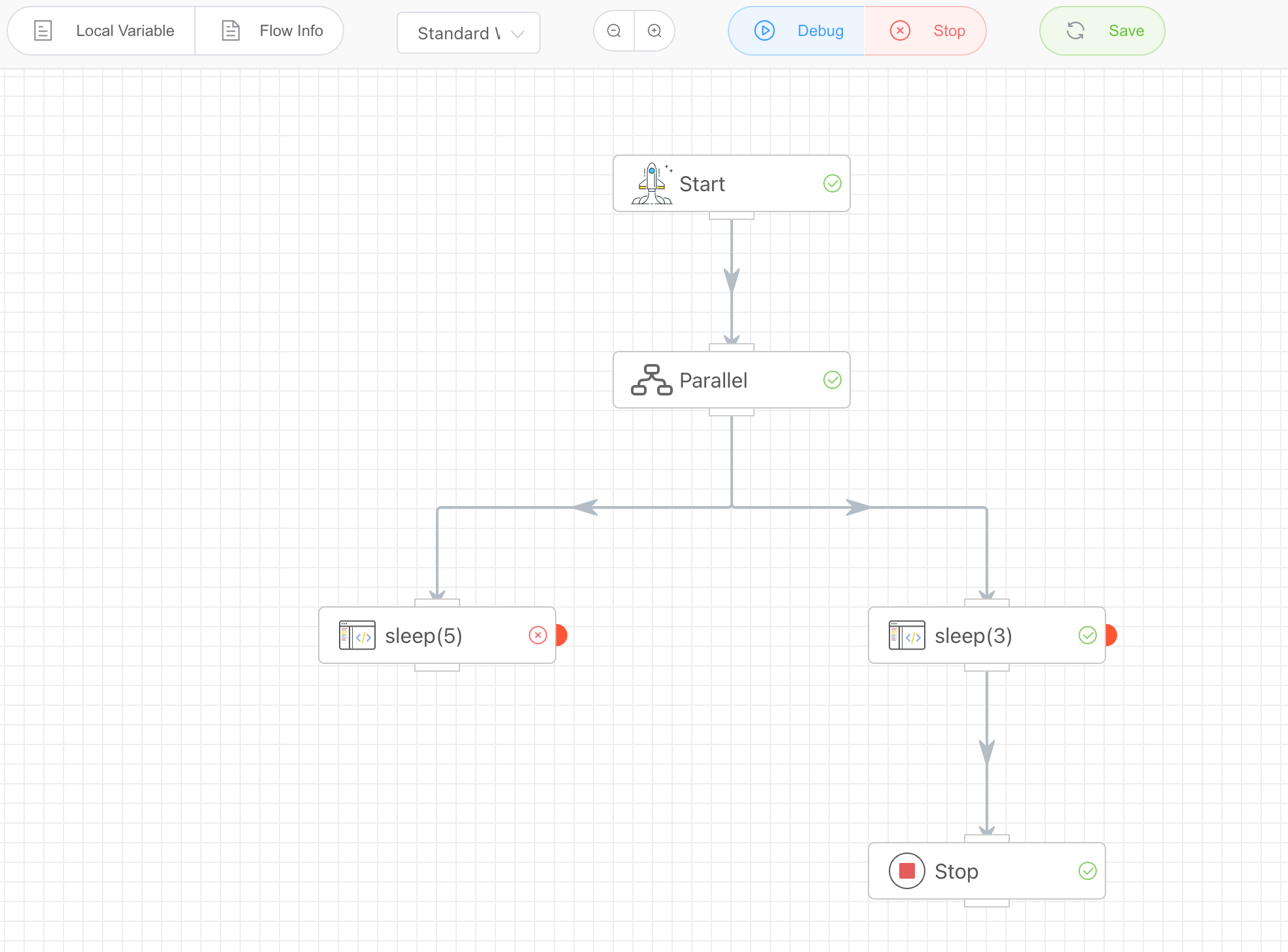The width and height of the screenshot is (1288, 952).
Task: Toggle the red breakpoint dot on sleep(3)
Action: 1111,635
